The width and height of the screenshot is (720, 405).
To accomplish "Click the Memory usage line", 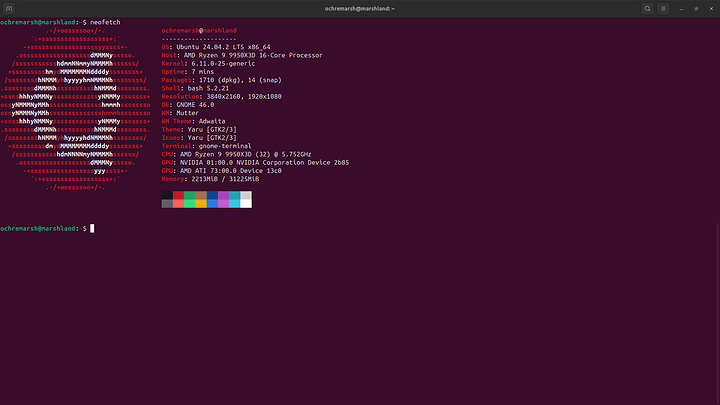I will click(210, 180).
